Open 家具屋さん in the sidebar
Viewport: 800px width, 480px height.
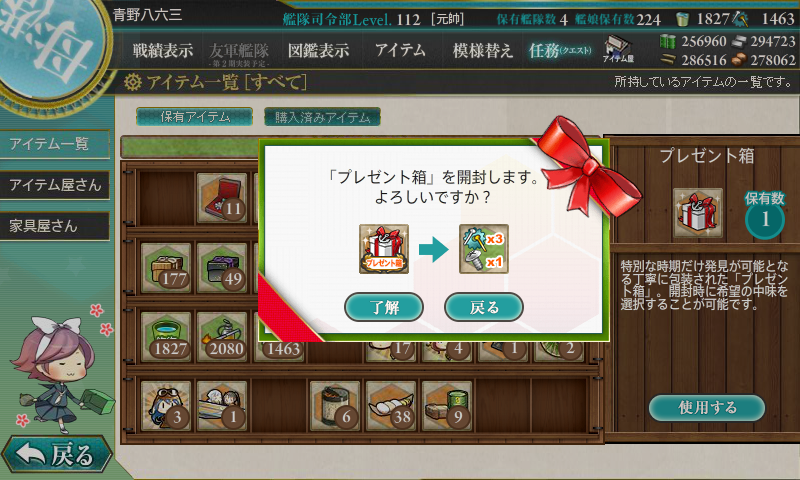[55, 226]
